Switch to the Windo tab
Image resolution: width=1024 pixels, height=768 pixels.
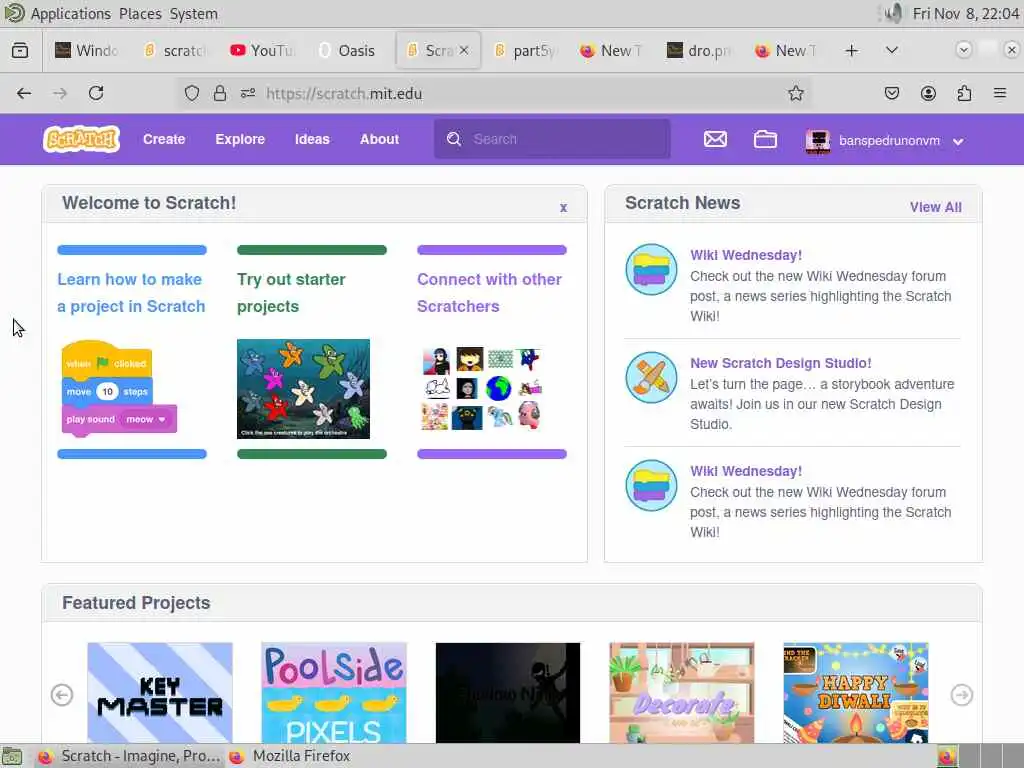[x=88, y=50]
